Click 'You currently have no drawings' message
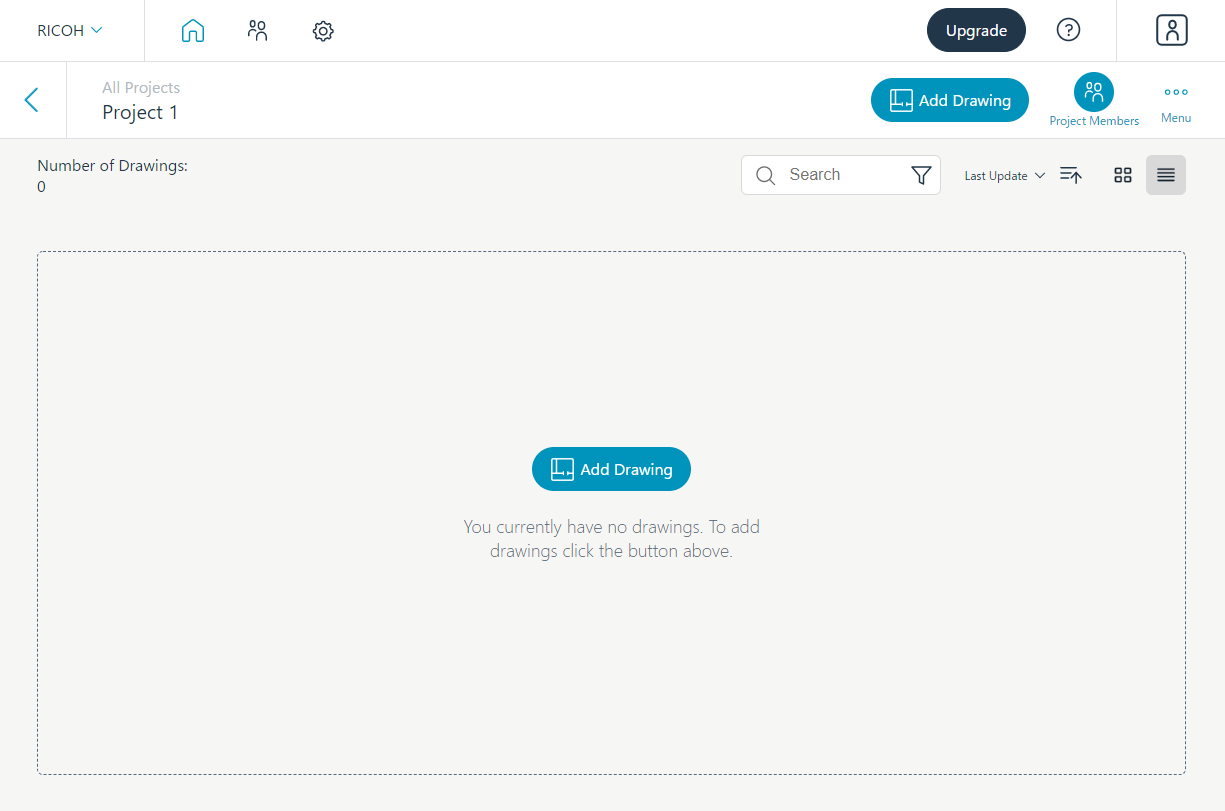This screenshot has height=811, width=1225. tap(611, 539)
